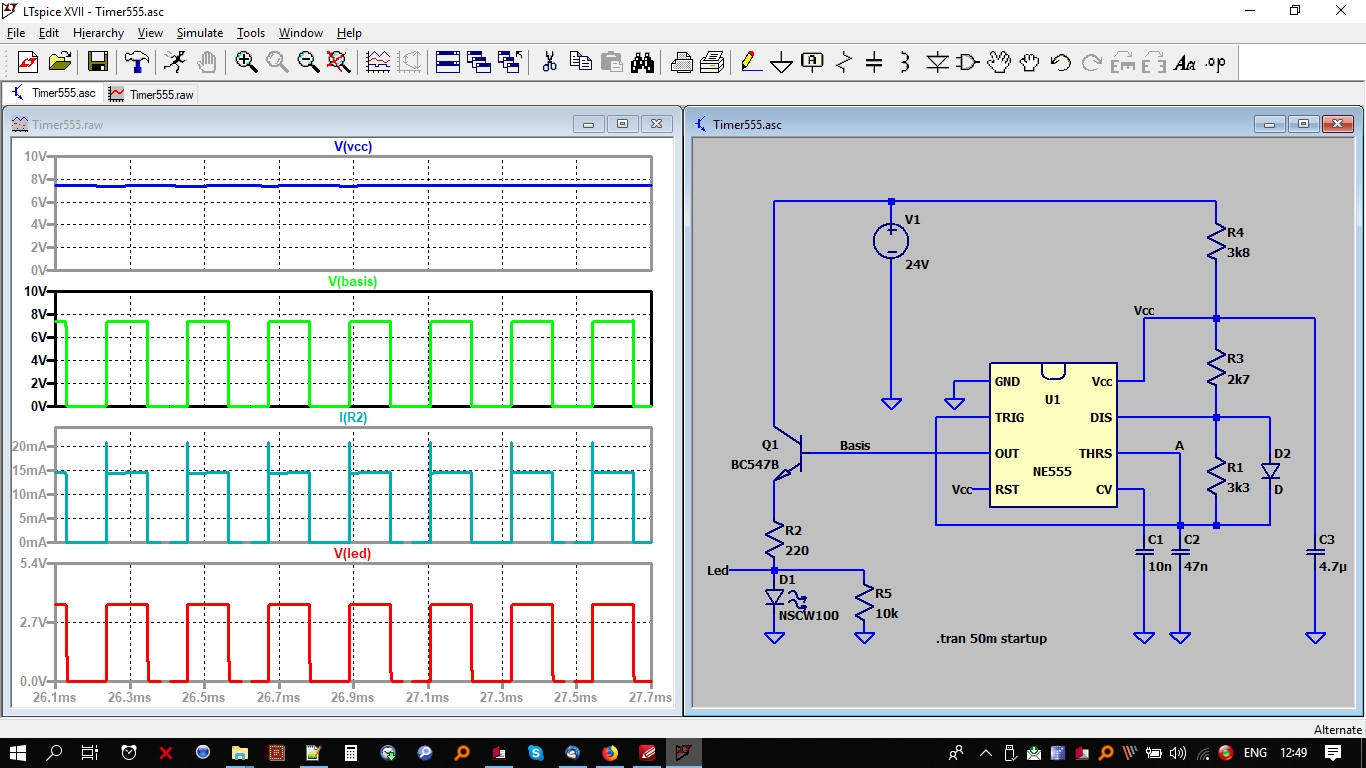Open the Hierarchy menu
Screen dimensions: 1366x768
[x=99, y=33]
